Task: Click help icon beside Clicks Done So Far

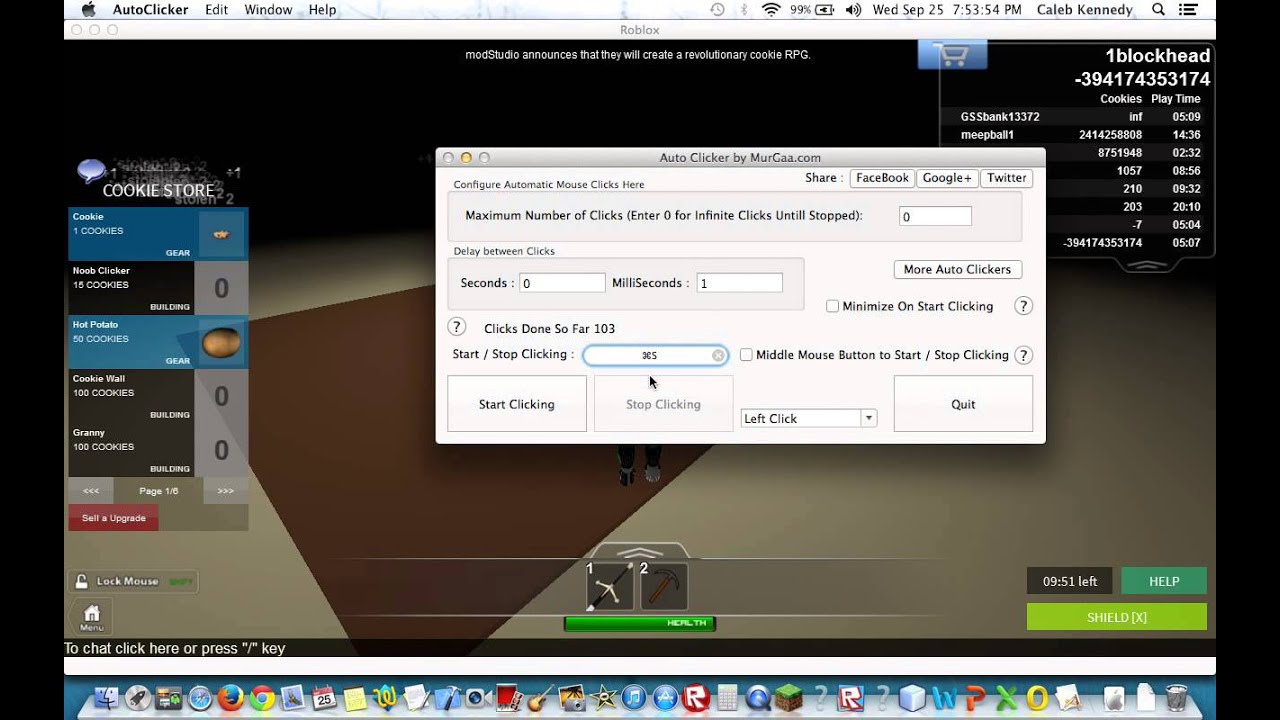Action: pyautogui.click(x=457, y=327)
